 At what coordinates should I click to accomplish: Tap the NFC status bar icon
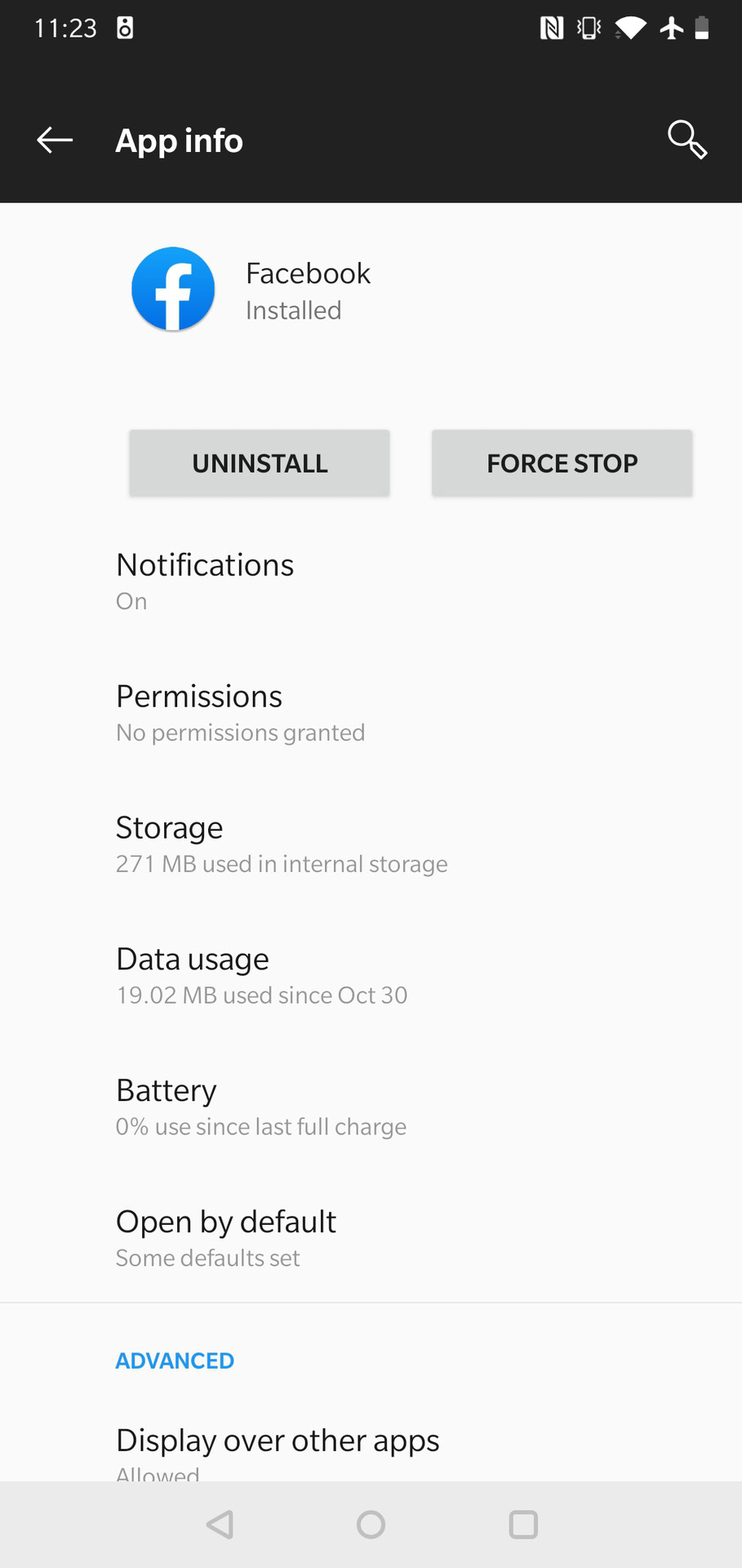click(552, 29)
